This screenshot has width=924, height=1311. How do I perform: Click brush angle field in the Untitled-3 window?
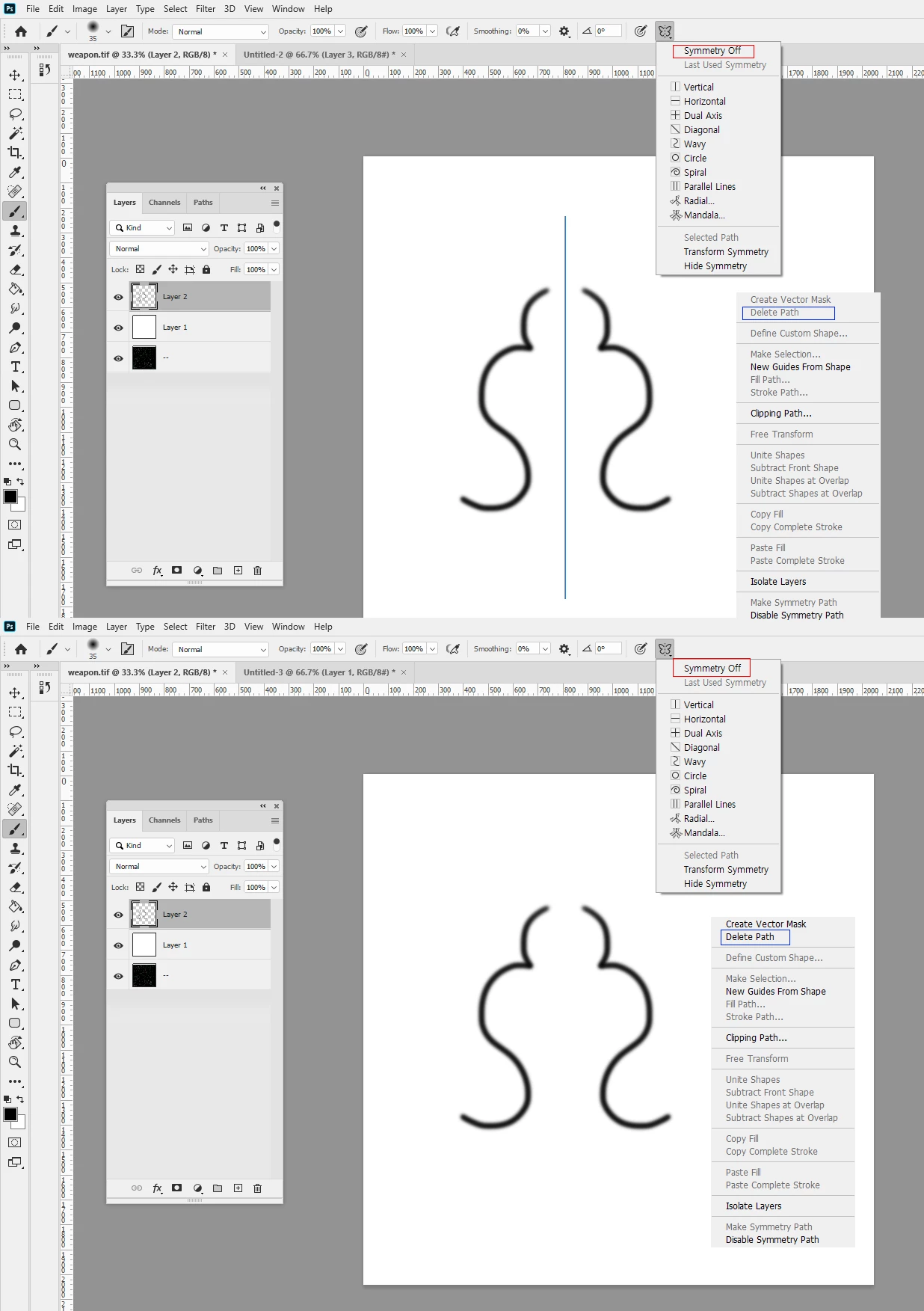609,649
